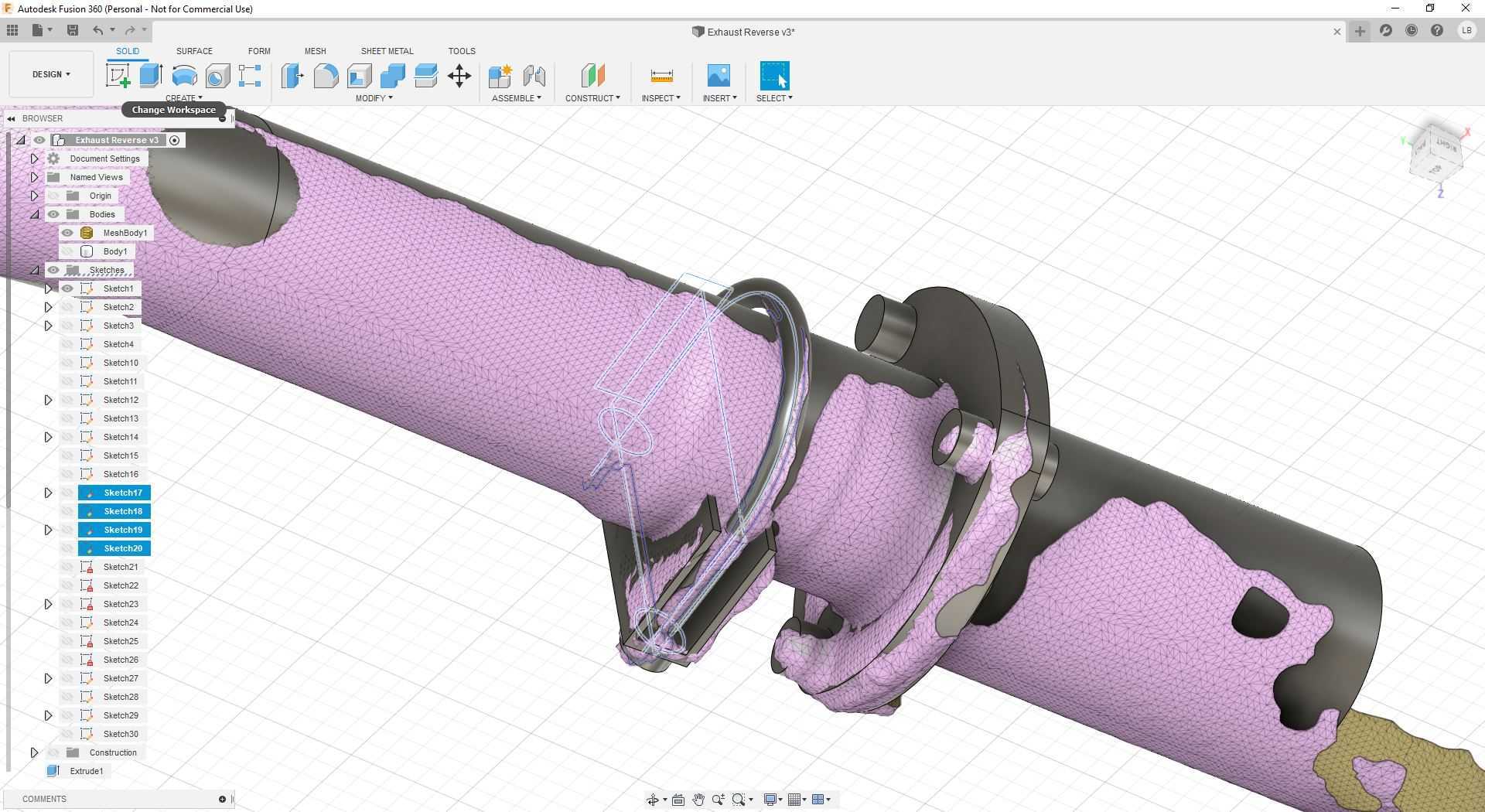Screen dimensions: 1485x812
Task: Click the Fillet tool icon
Action: coord(326,76)
